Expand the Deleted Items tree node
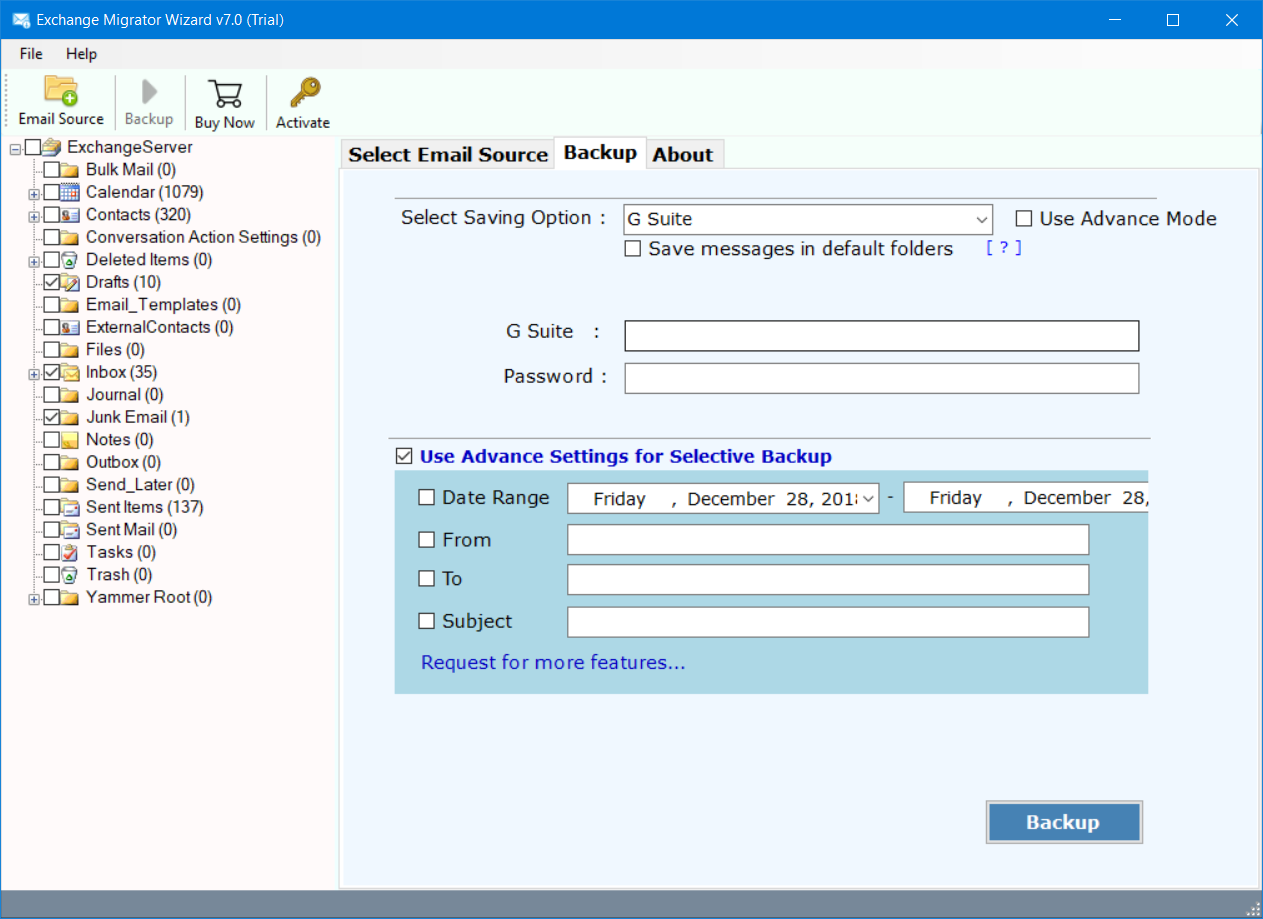The width and height of the screenshot is (1263, 919). click(34, 261)
